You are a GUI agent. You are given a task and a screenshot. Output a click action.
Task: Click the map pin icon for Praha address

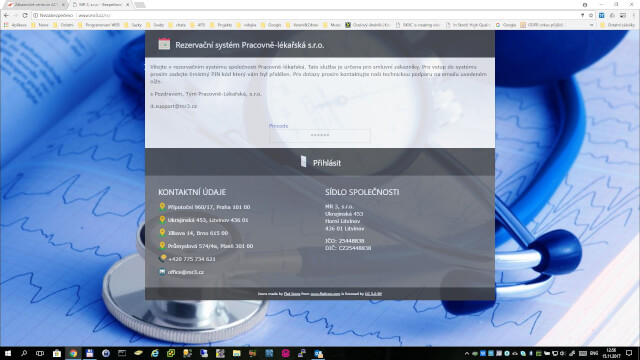pos(162,207)
